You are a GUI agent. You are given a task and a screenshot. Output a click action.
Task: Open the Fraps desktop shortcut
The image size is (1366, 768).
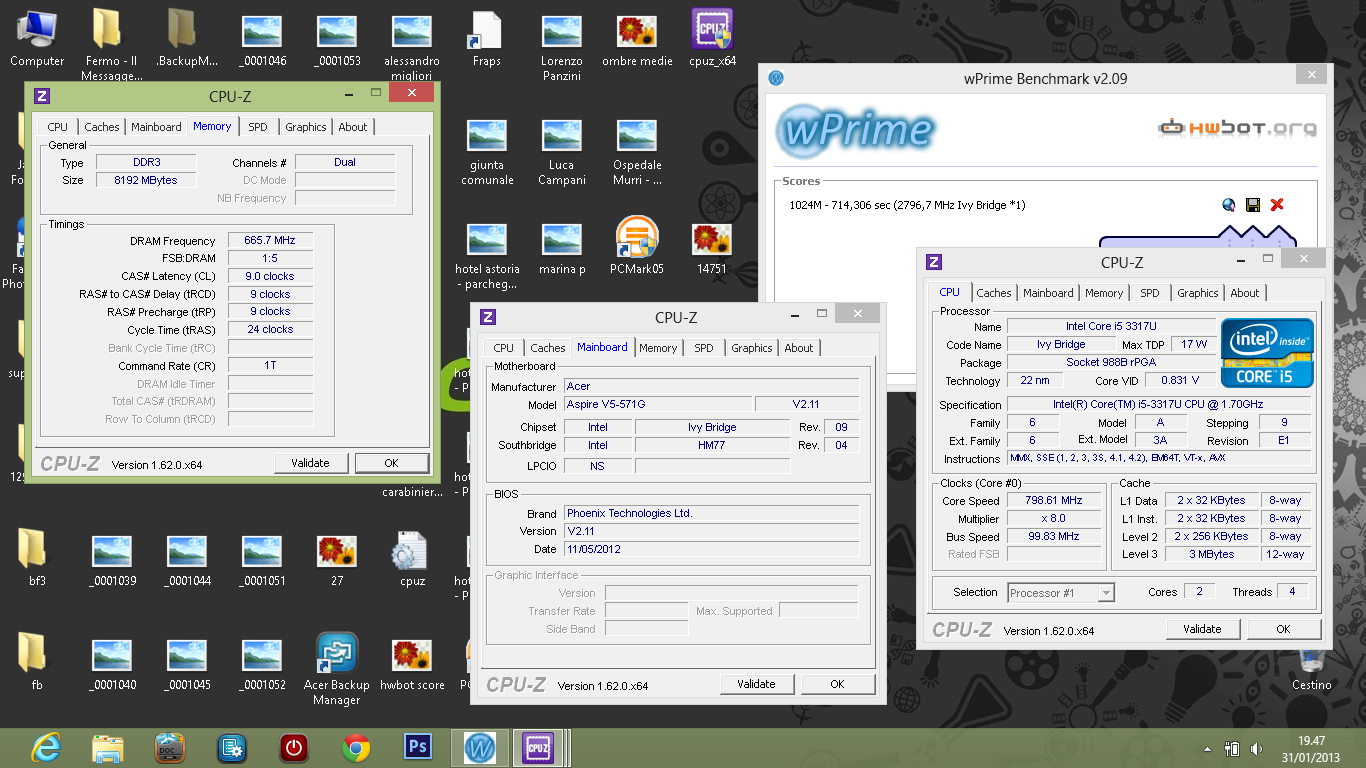click(487, 38)
